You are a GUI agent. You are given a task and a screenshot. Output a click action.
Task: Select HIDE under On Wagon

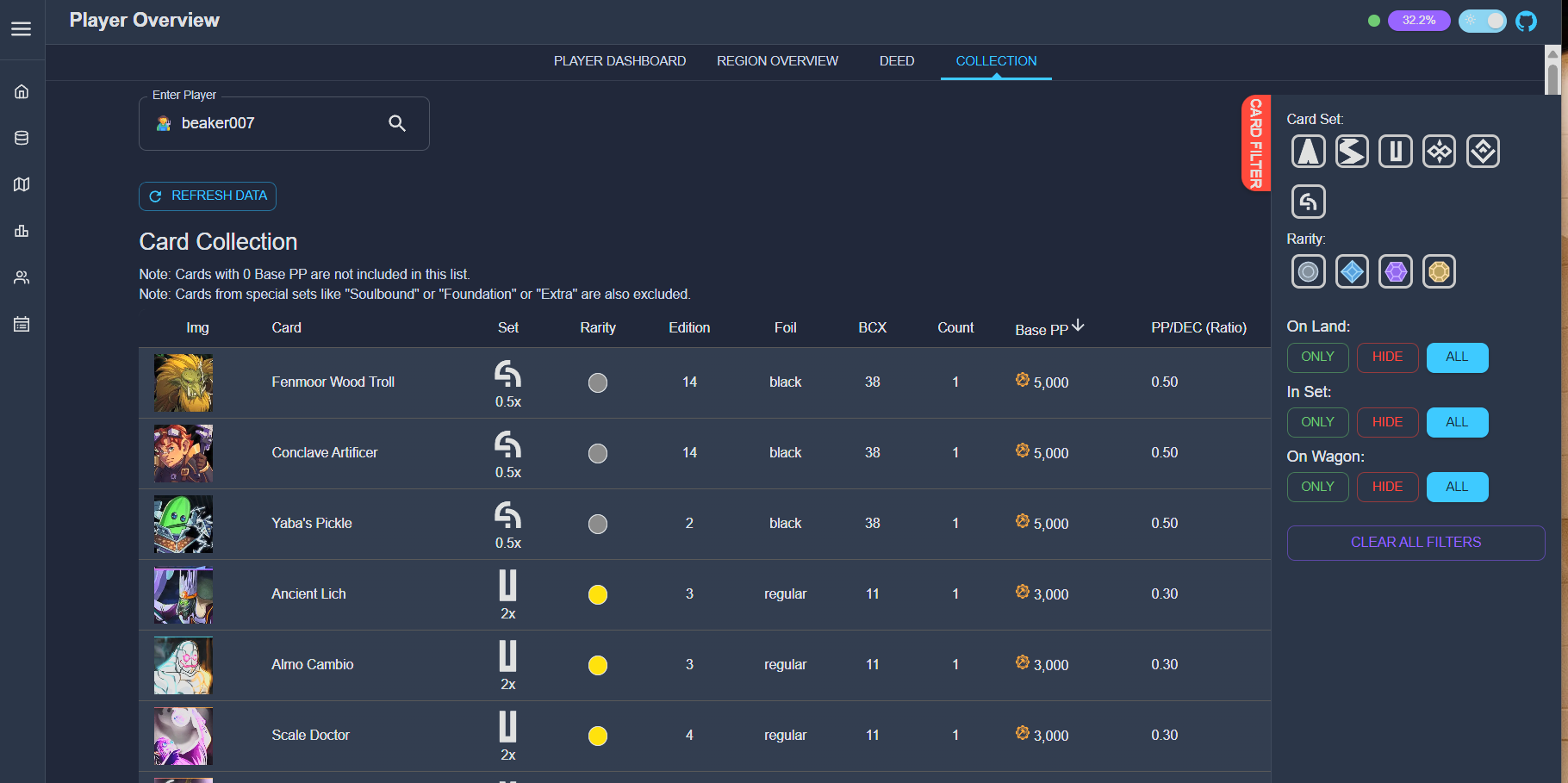(x=1387, y=487)
